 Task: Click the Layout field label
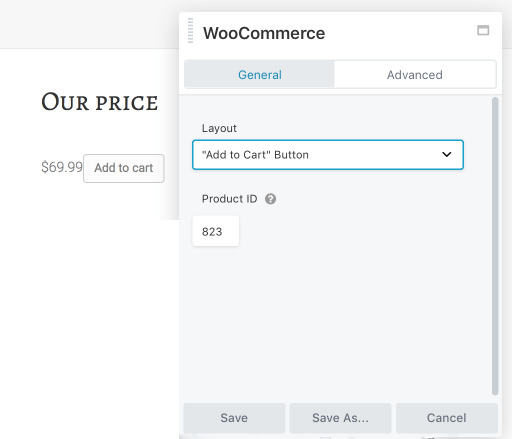click(219, 128)
